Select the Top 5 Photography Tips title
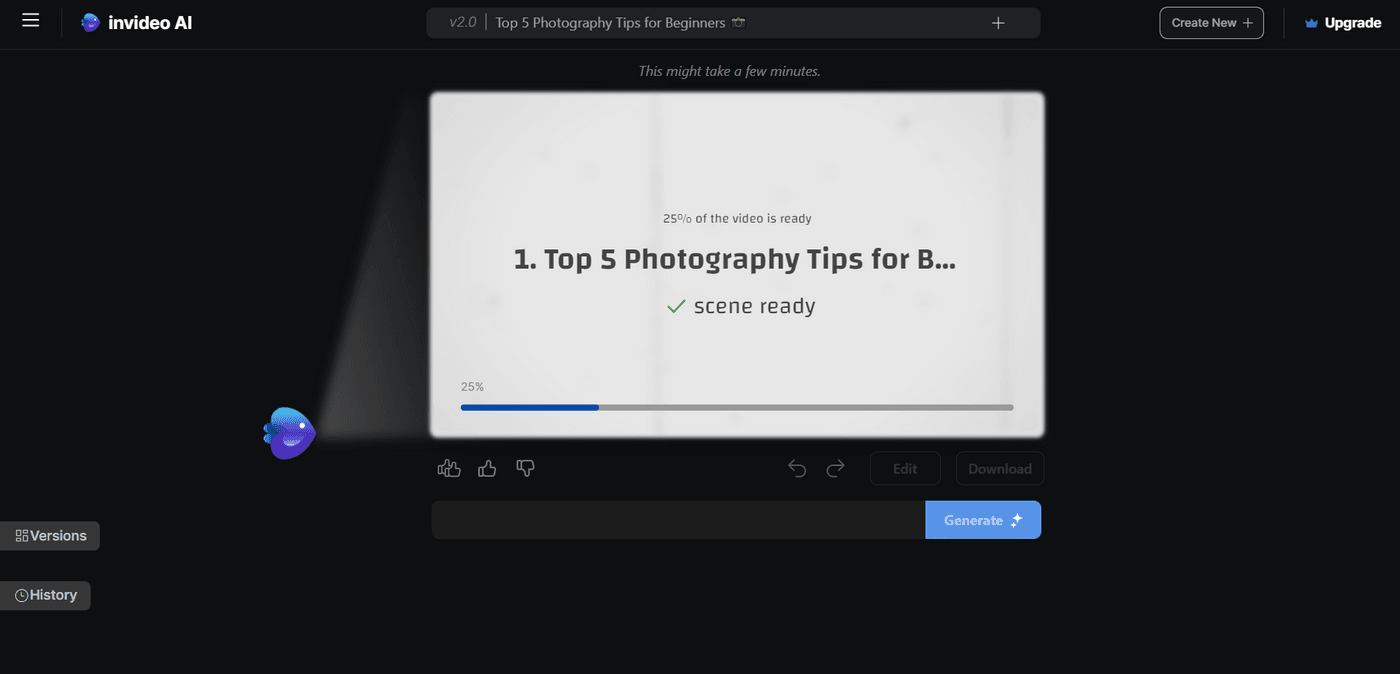1400x674 pixels. point(610,21)
